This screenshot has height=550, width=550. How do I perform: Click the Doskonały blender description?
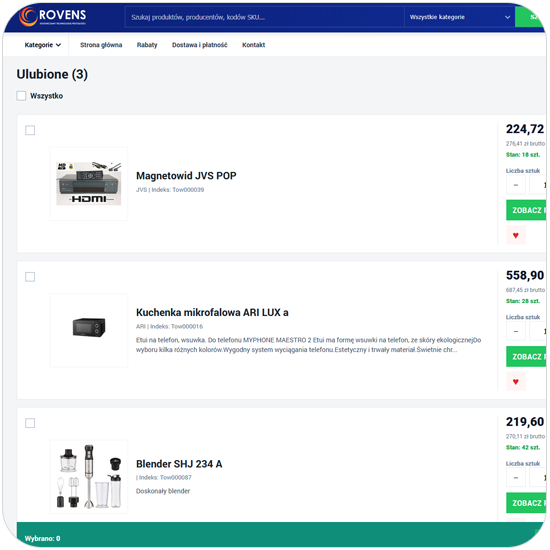tap(163, 491)
